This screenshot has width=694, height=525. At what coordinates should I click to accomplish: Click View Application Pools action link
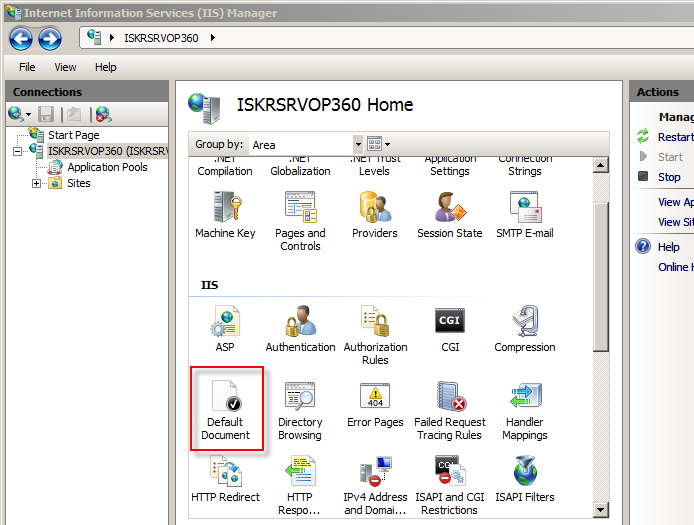(675, 202)
